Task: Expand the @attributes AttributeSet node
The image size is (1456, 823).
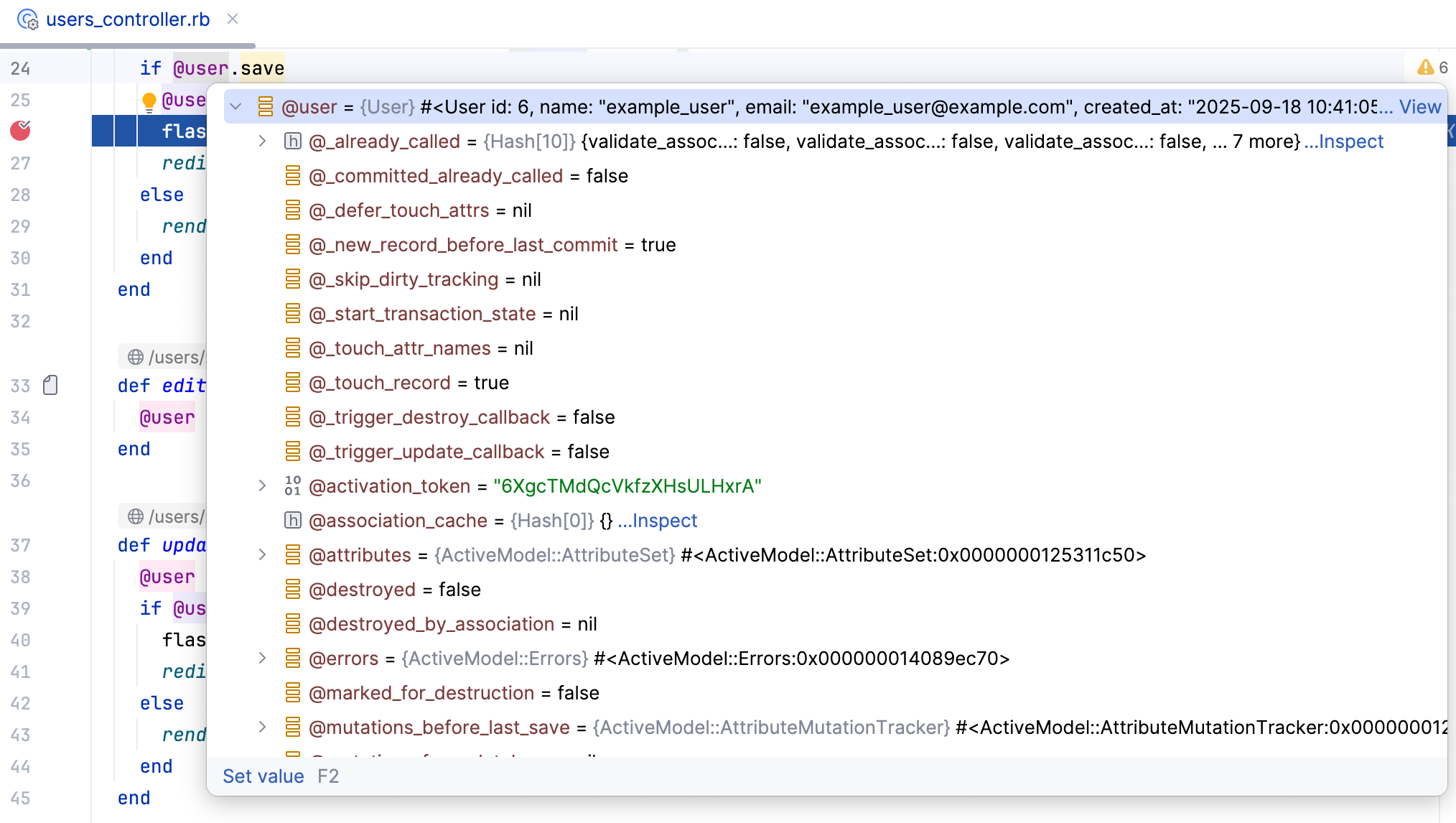Action: pos(263,555)
